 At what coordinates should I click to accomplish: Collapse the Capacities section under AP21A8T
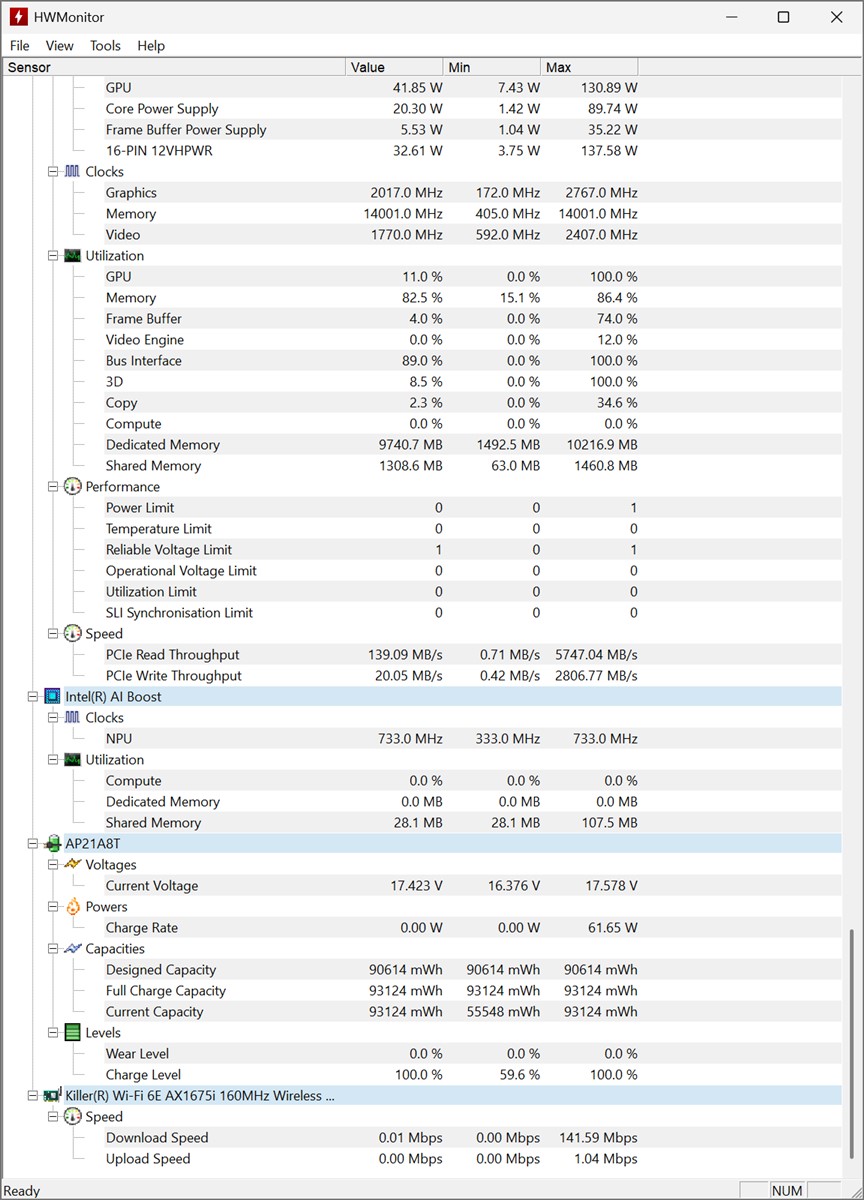[x=53, y=949]
